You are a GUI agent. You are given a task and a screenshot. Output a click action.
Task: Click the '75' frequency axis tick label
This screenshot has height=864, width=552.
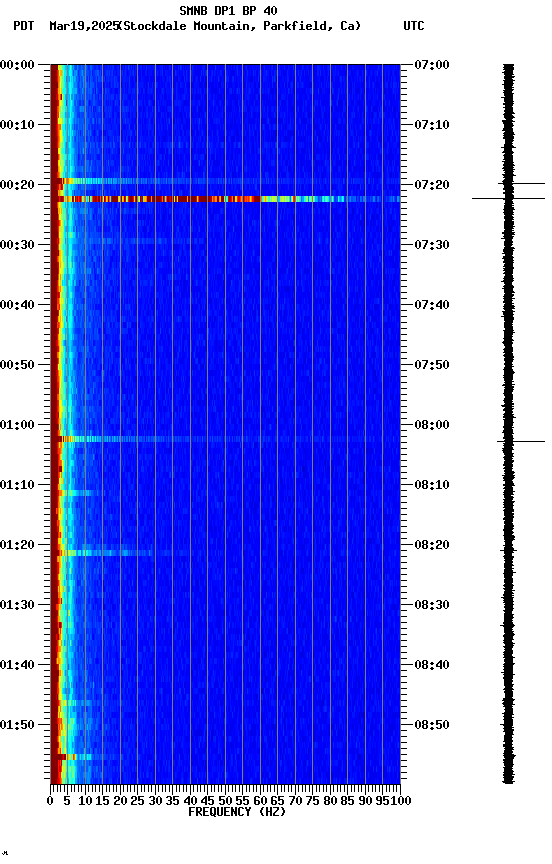[x=312, y=801]
